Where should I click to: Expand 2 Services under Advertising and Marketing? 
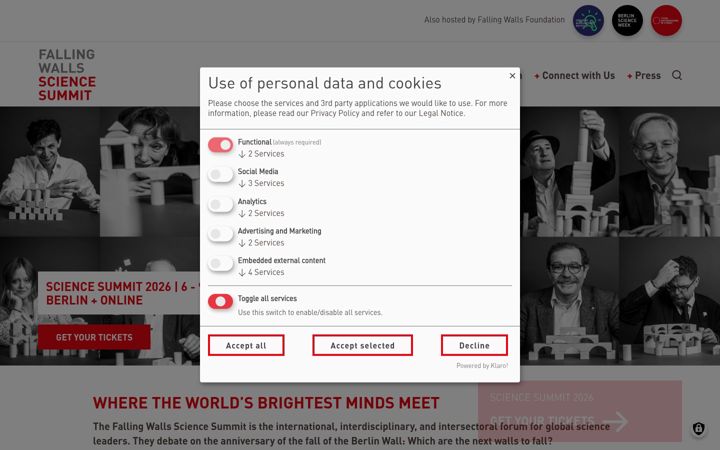(x=261, y=242)
